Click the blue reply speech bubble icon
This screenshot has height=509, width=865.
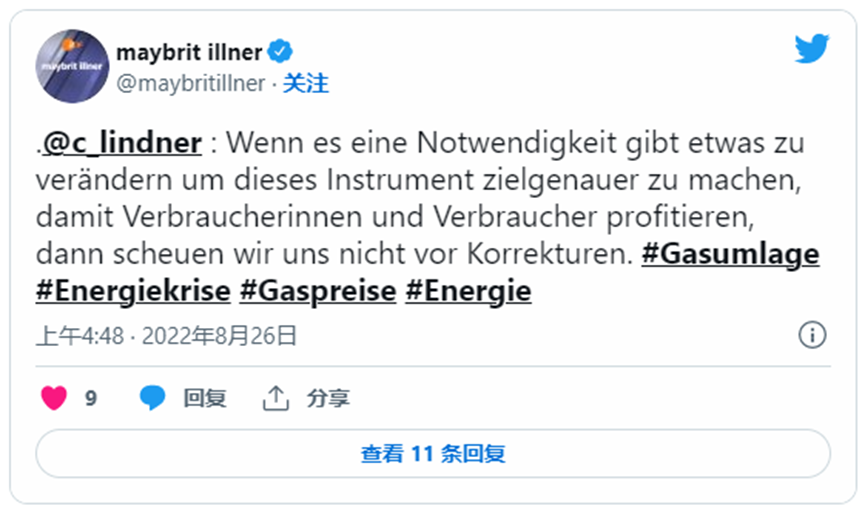(152, 398)
